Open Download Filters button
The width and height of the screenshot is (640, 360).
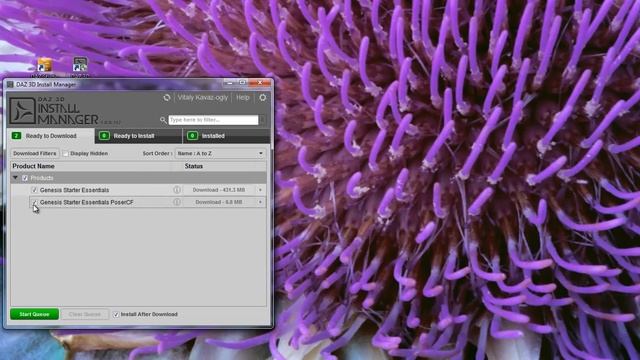35,153
